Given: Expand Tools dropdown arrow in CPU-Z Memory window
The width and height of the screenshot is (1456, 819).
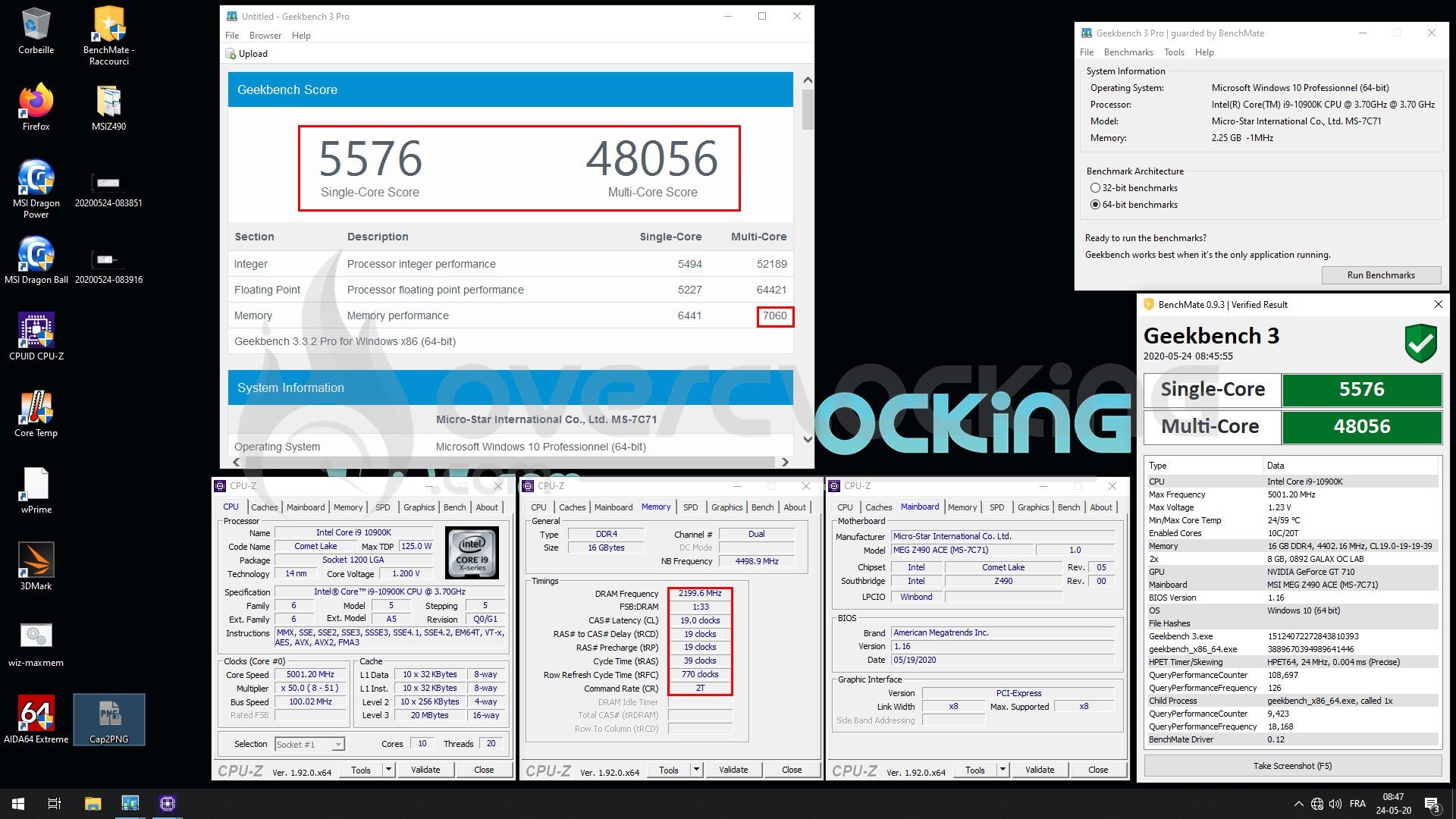Looking at the screenshot, I should tap(696, 770).
